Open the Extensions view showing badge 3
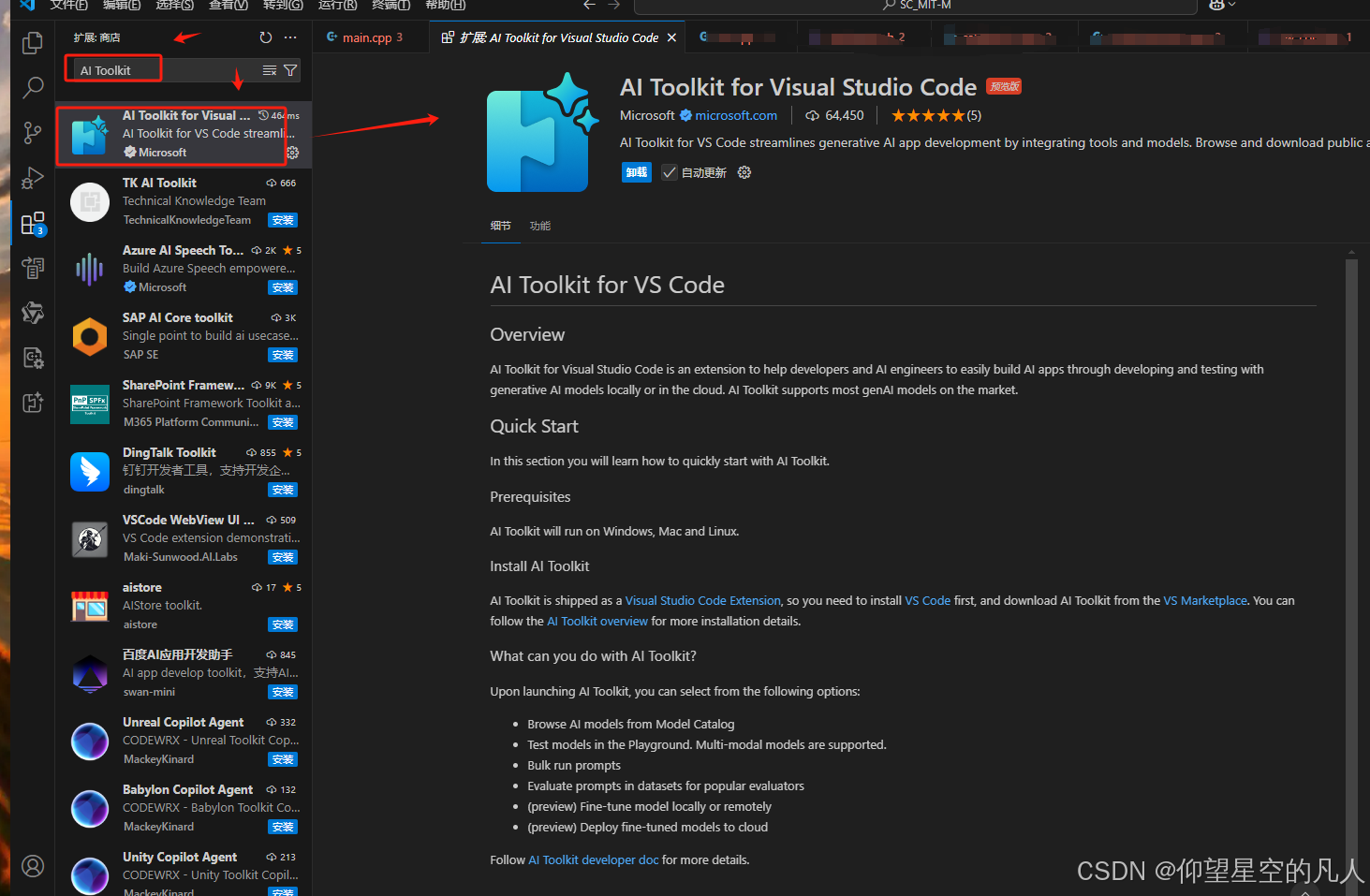The width and height of the screenshot is (1370, 896). [33, 223]
